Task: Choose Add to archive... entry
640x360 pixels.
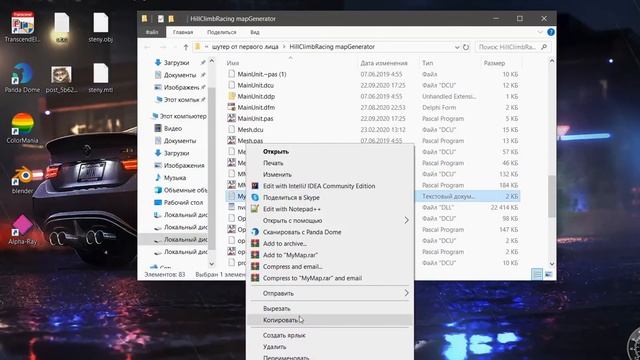Action: pyautogui.click(x=285, y=243)
